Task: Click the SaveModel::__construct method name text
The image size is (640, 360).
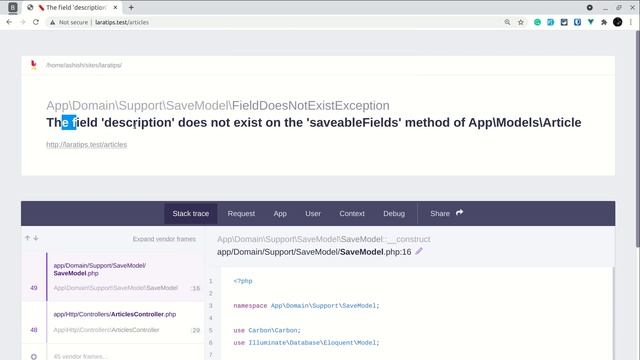Action: tap(385, 239)
